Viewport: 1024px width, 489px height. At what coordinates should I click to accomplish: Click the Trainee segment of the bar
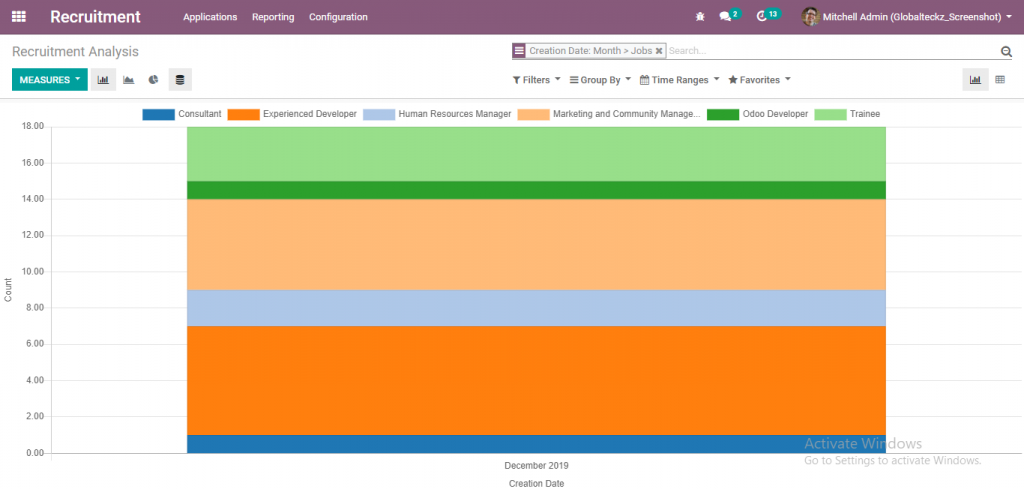[536, 154]
